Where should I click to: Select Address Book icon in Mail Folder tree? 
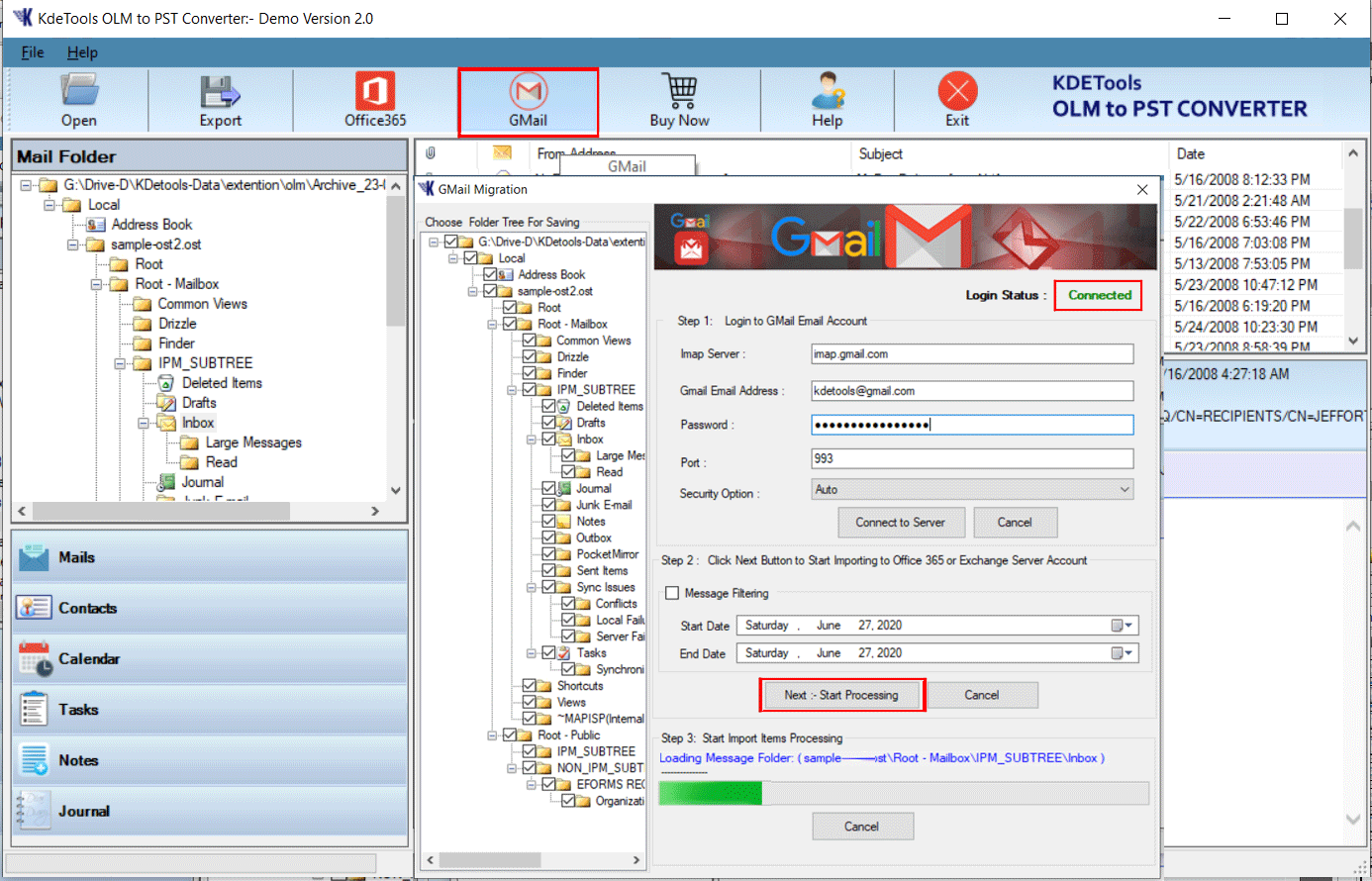tap(96, 225)
